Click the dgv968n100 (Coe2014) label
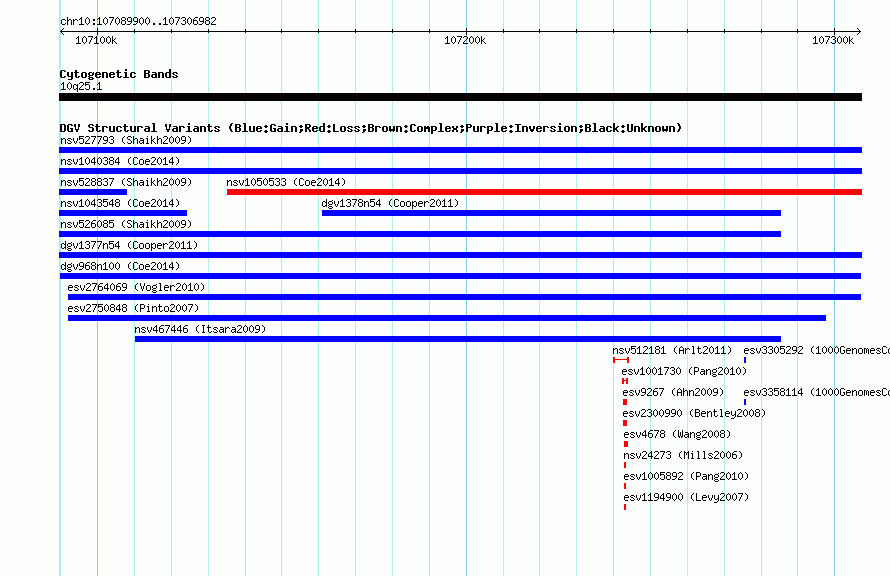Screen dimensions: 890x576 (120, 266)
